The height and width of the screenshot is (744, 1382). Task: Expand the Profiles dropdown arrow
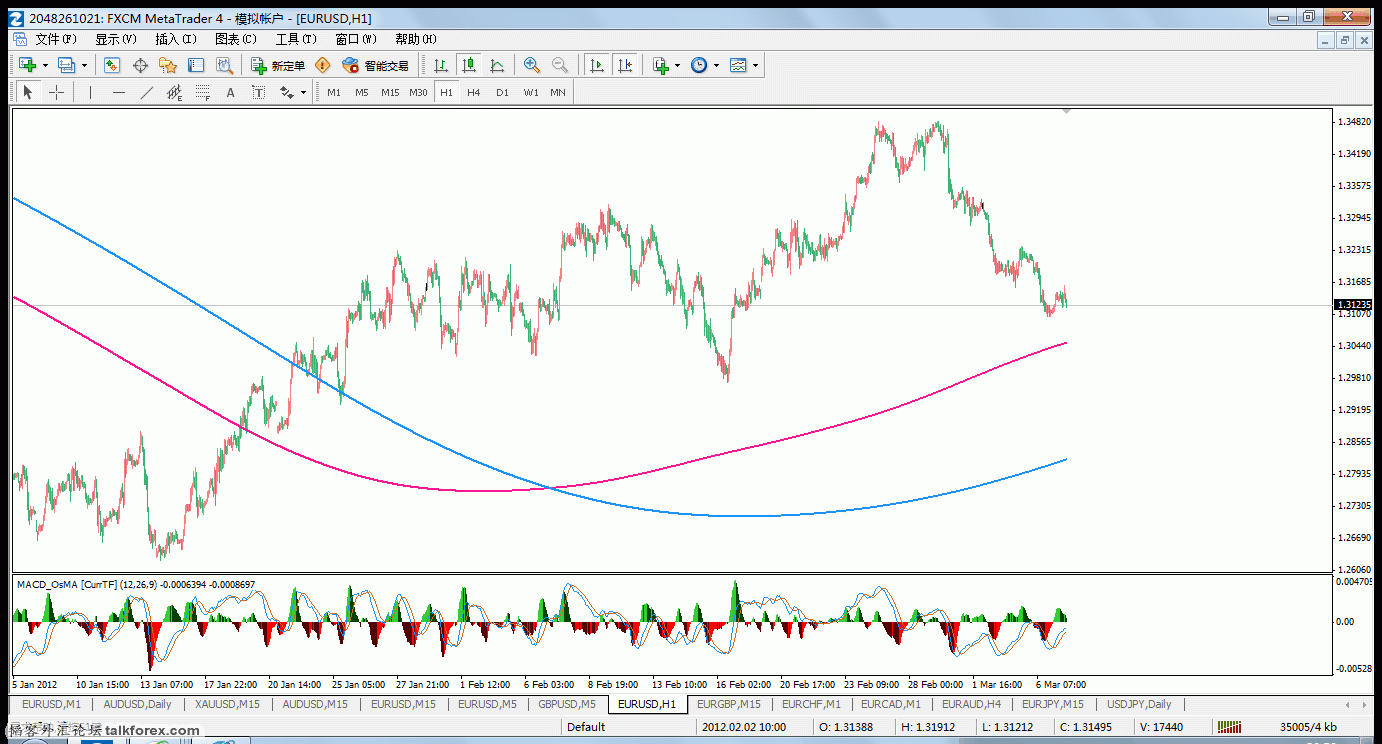(x=84, y=66)
